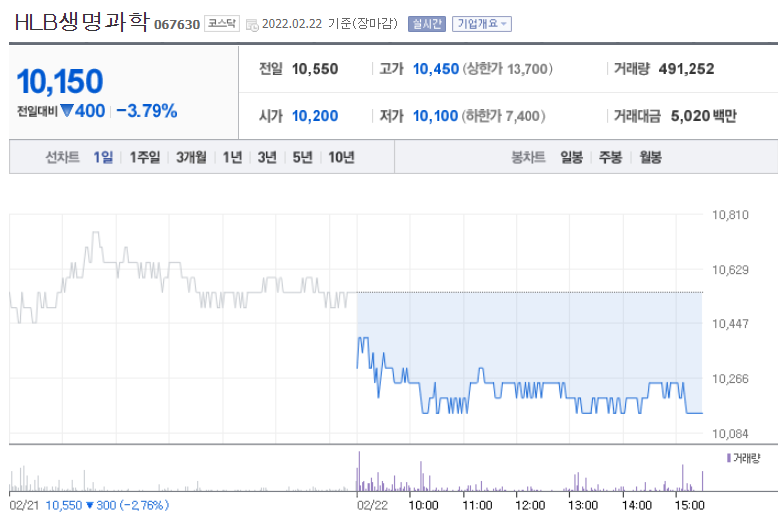Viewport: 778px width, 529px height.
Task: Show the 3년 chart
Action: pos(267,157)
